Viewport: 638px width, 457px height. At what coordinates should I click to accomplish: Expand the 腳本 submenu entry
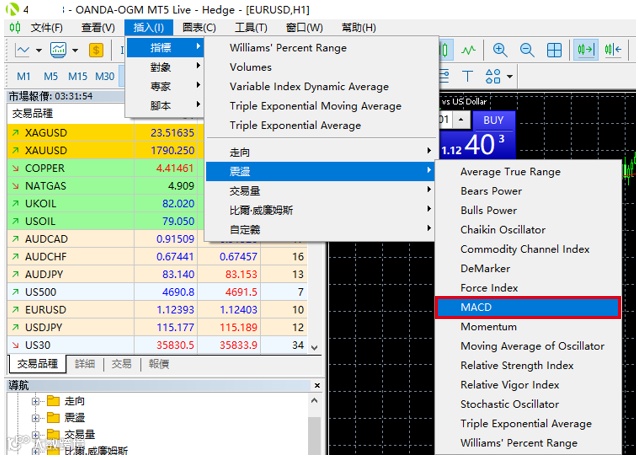point(165,106)
